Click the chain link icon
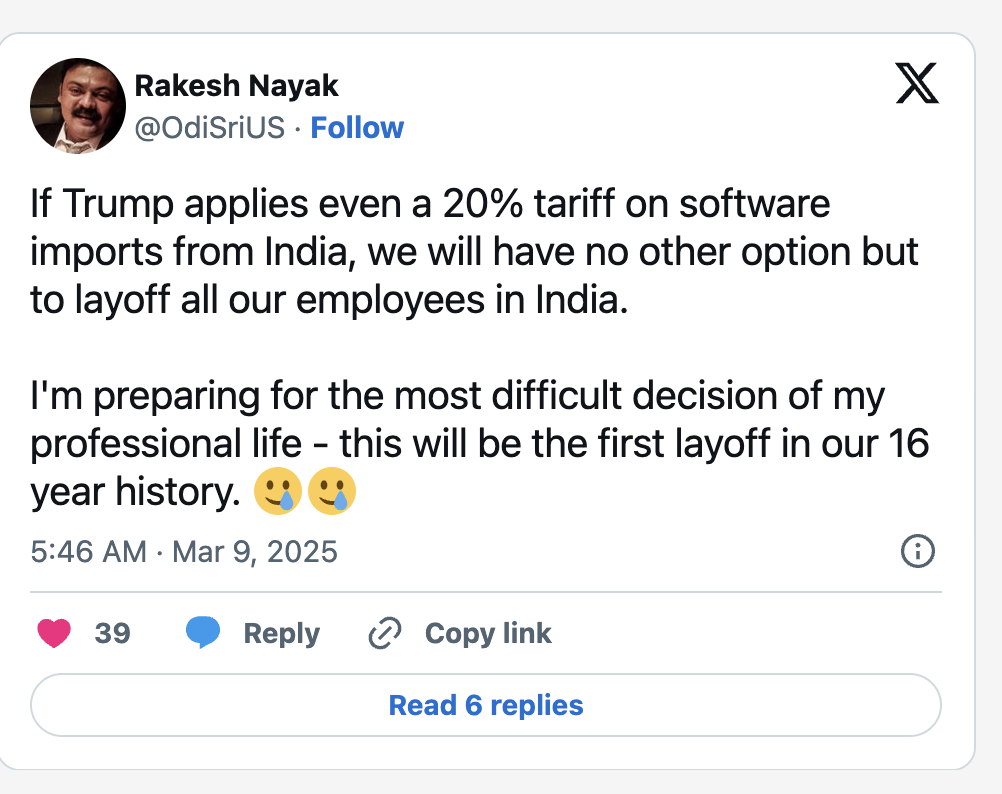Image resolution: width=1002 pixels, height=794 pixels. [385, 633]
